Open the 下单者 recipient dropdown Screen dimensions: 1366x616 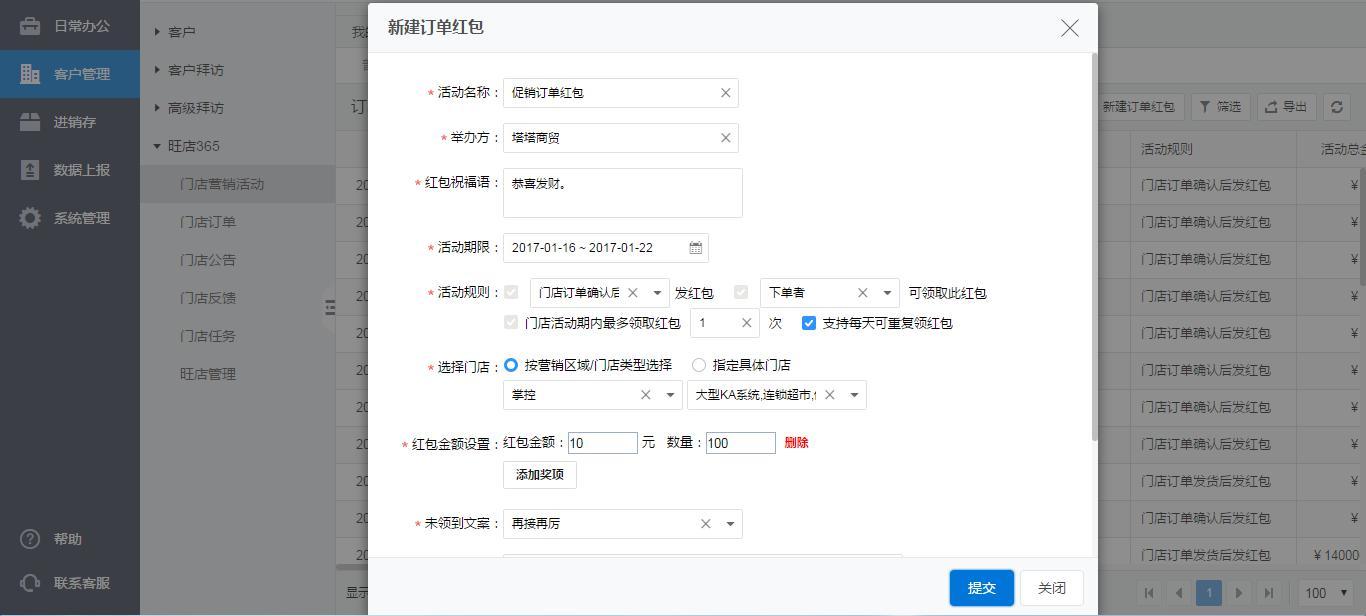coord(887,293)
